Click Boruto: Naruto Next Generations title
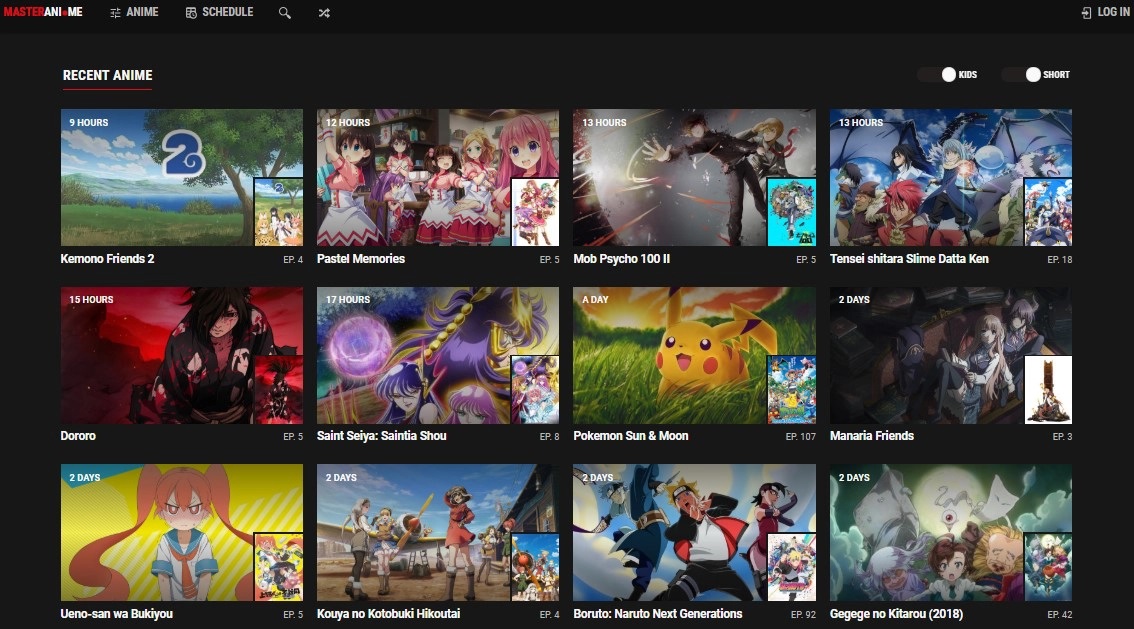This screenshot has width=1134, height=629. (657, 613)
